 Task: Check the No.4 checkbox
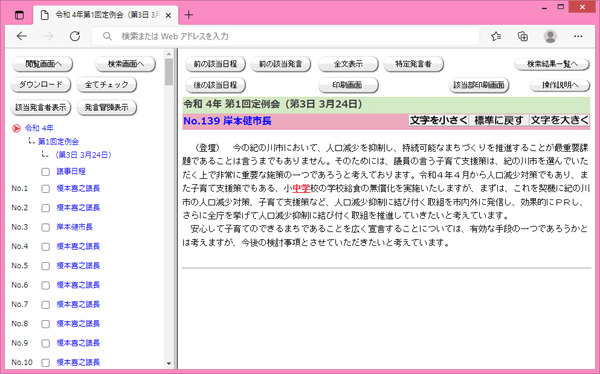tap(46, 247)
